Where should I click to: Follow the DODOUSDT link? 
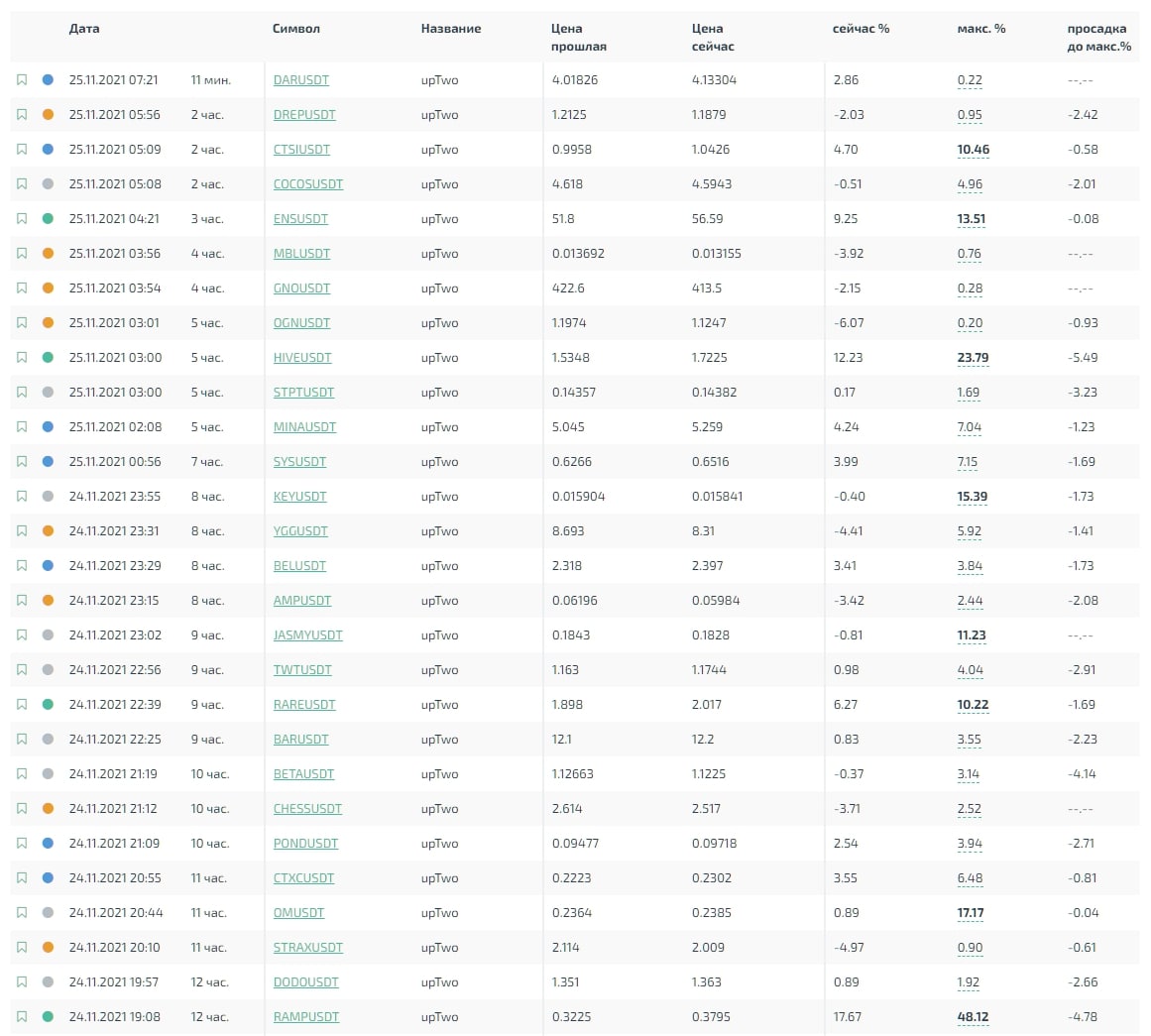pos(306,982)
